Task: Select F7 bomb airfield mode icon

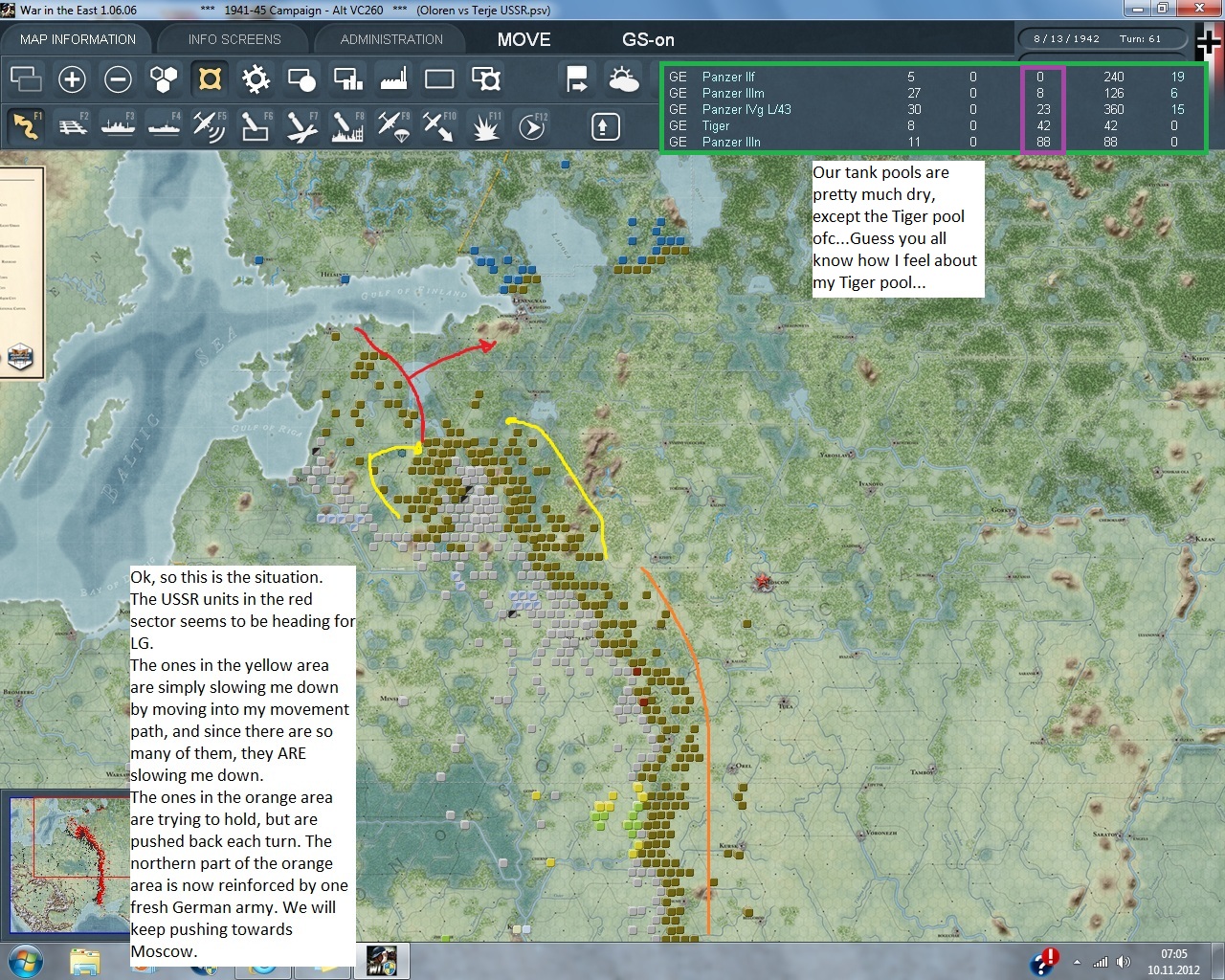Action: tap(301, 125)
